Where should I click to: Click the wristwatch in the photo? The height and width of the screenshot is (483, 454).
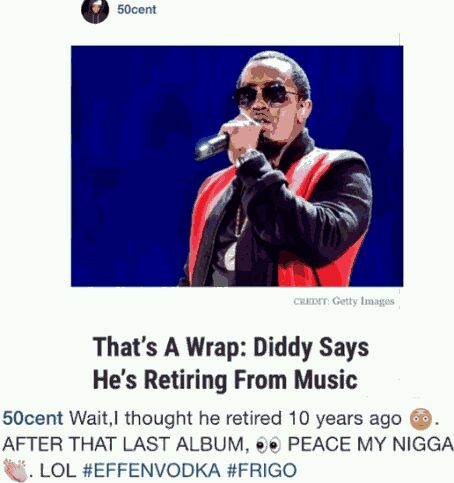click(250, 157)
